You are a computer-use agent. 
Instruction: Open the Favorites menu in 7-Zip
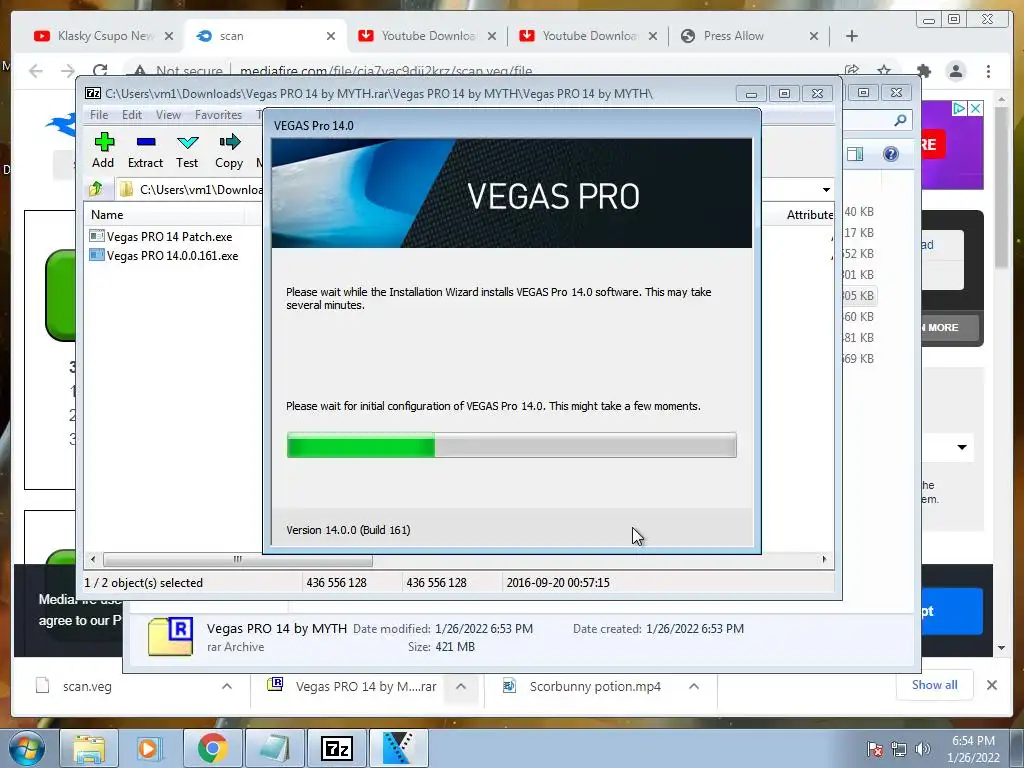point(219,115)
